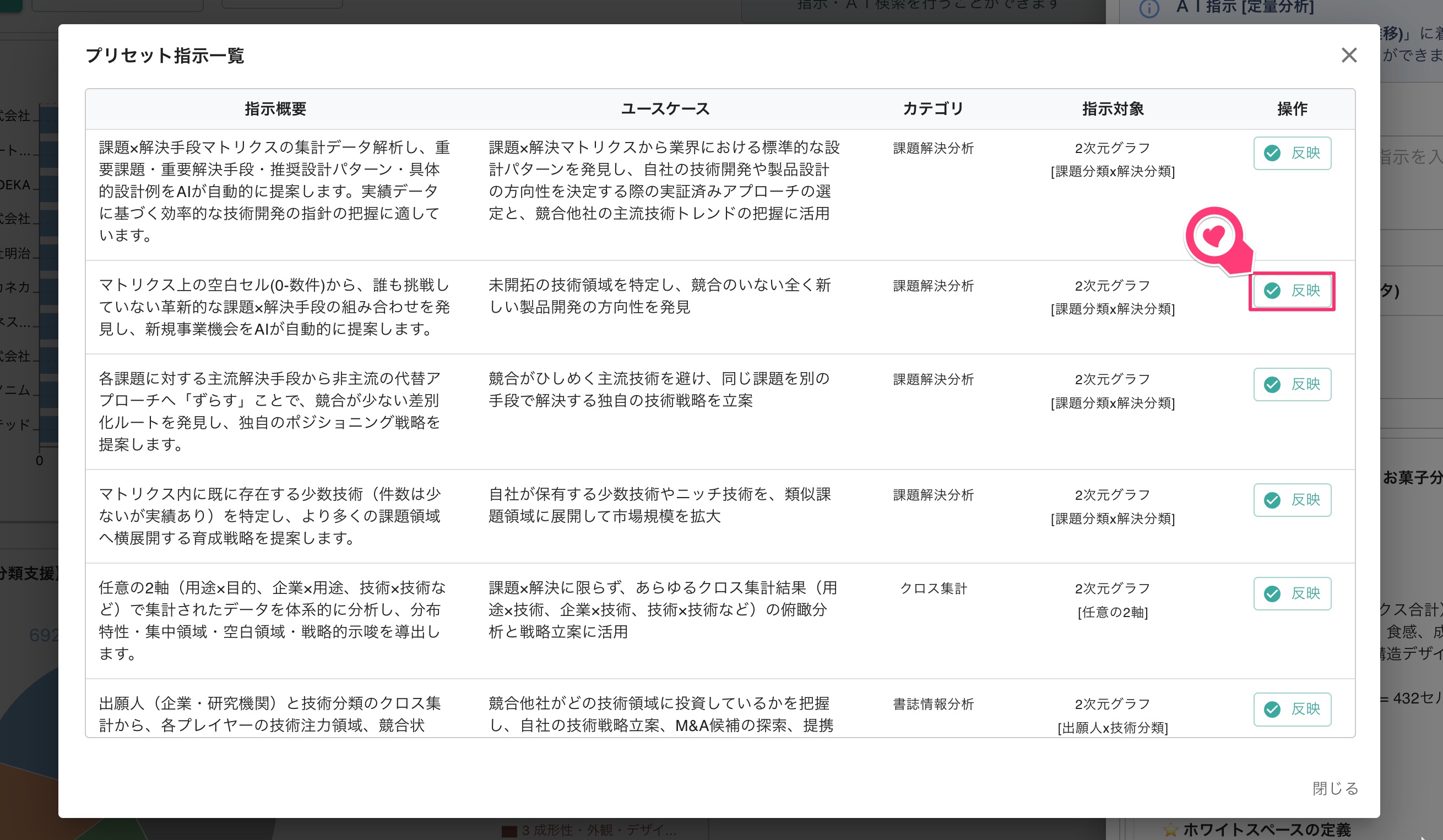Click the プリセット指示一覧 dialog title
Viewport: 1443px width, 840px height.
pos(165,56)
